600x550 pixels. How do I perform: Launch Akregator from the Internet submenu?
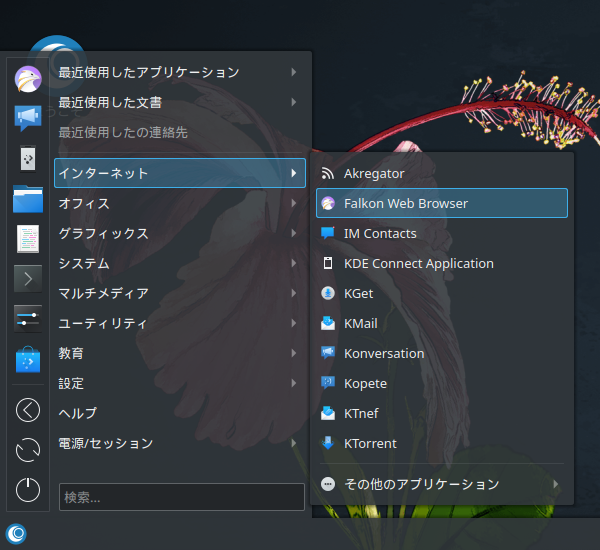(442, 173)
